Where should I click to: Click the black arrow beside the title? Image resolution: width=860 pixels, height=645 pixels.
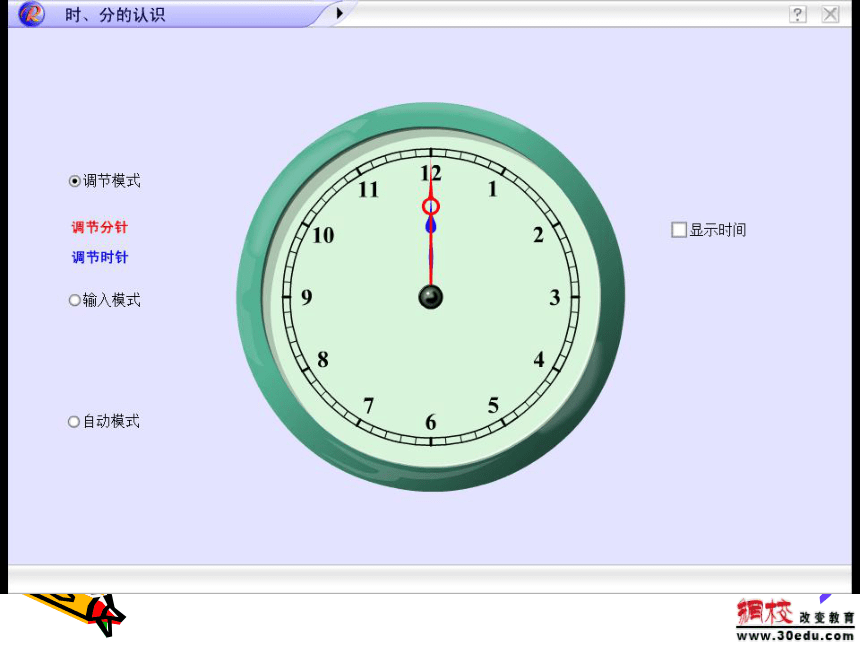[340, 13]
